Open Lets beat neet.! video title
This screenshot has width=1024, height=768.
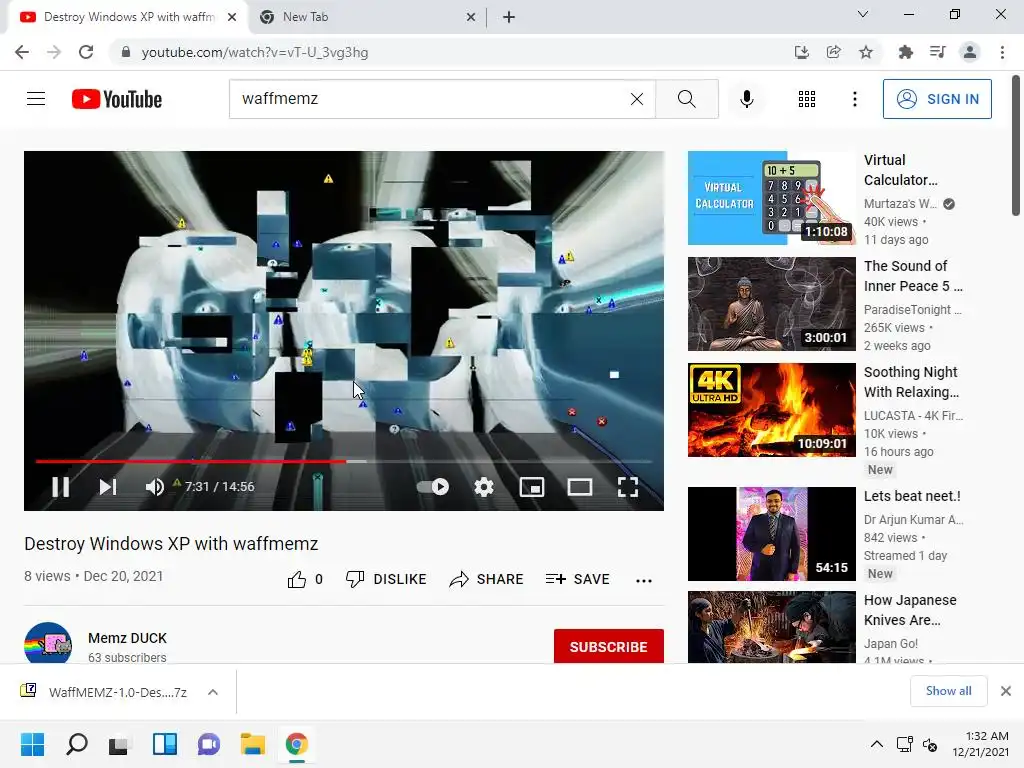click(912, 496)
